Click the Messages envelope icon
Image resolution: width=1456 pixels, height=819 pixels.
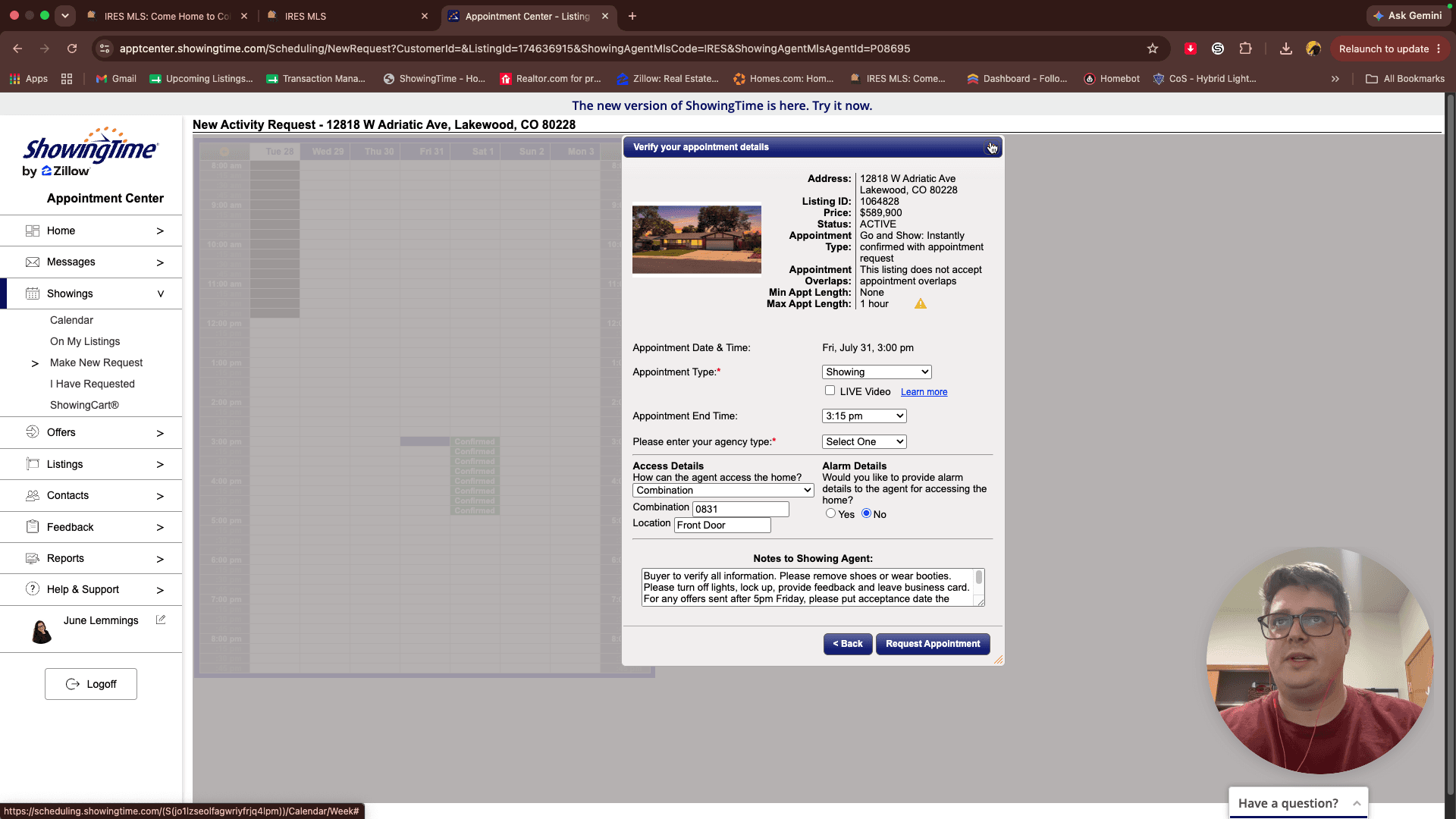pos(33,262)
